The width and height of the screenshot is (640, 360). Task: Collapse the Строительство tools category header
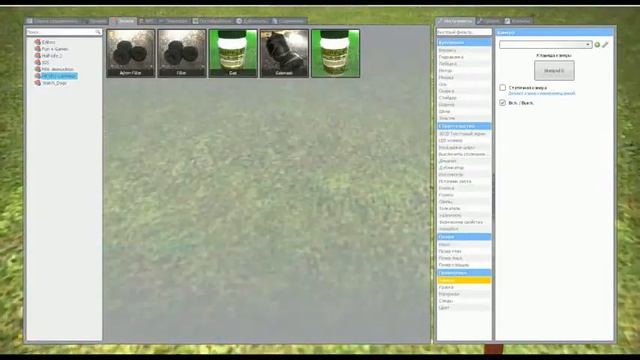click(464, 126)
